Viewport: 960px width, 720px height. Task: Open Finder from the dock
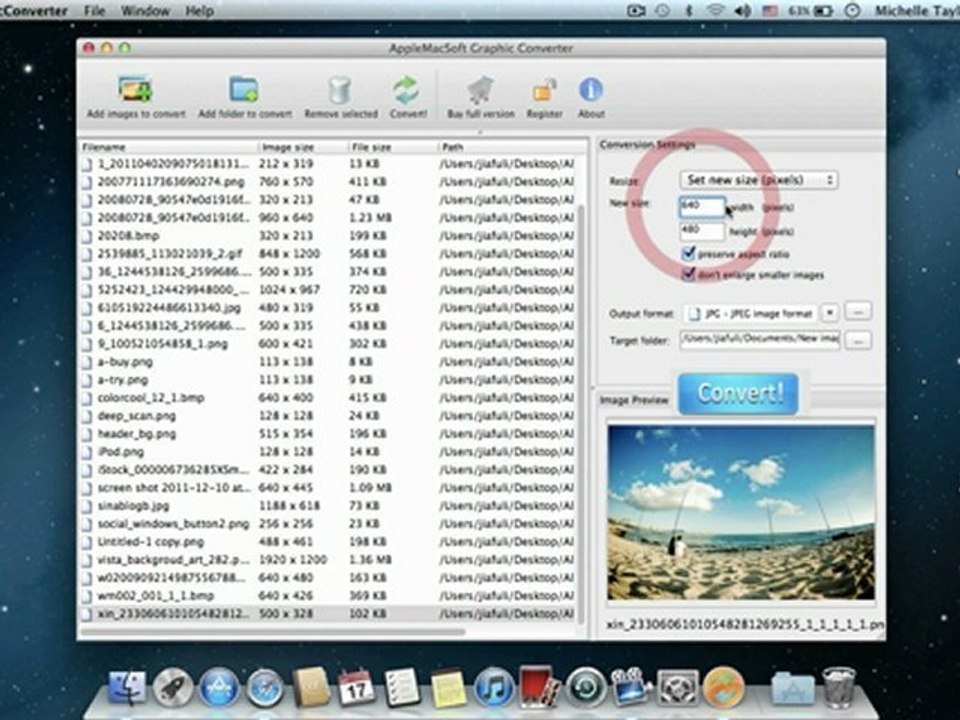127,688
